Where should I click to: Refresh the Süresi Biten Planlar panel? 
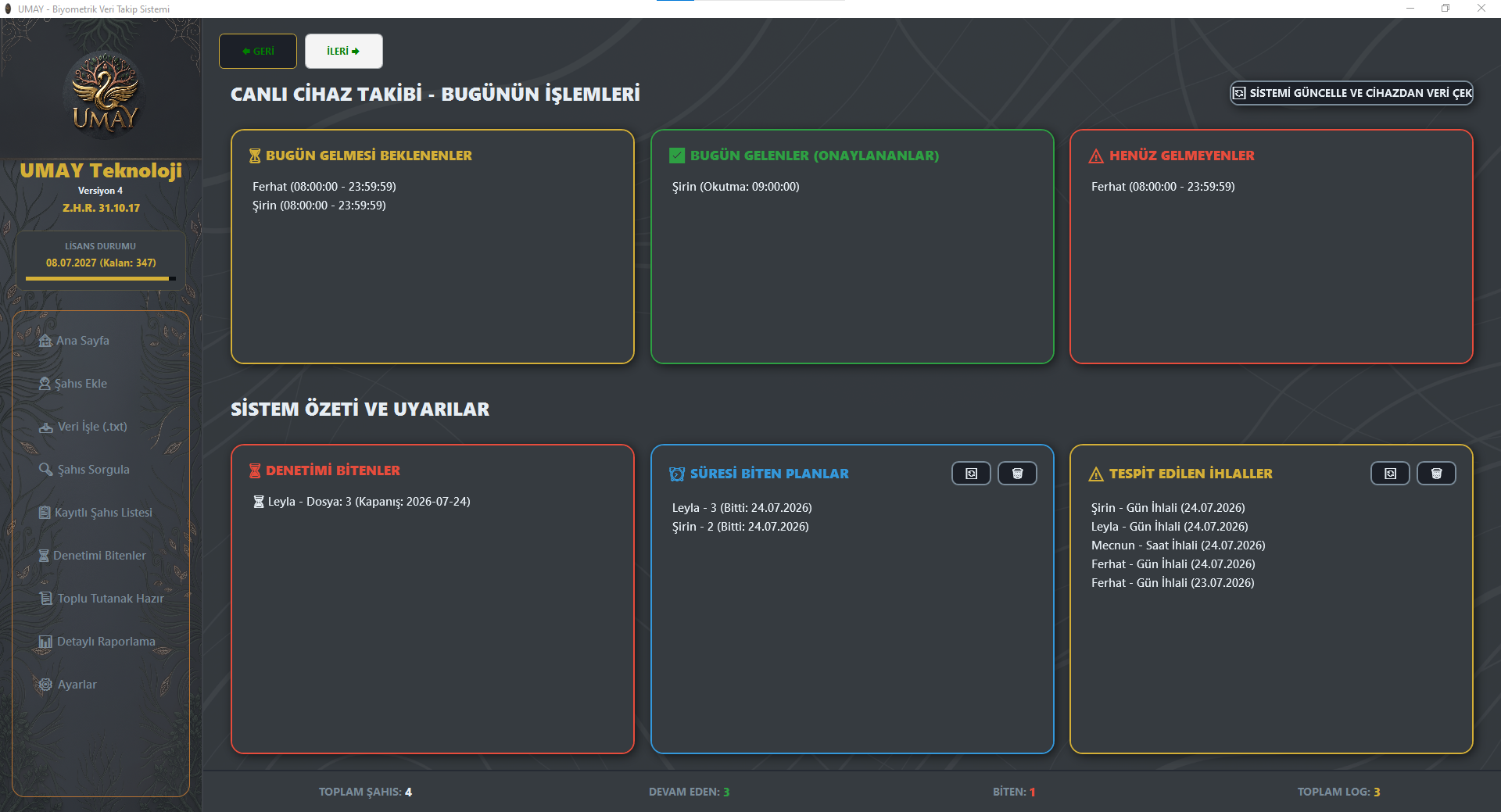[x=971, y=474]
